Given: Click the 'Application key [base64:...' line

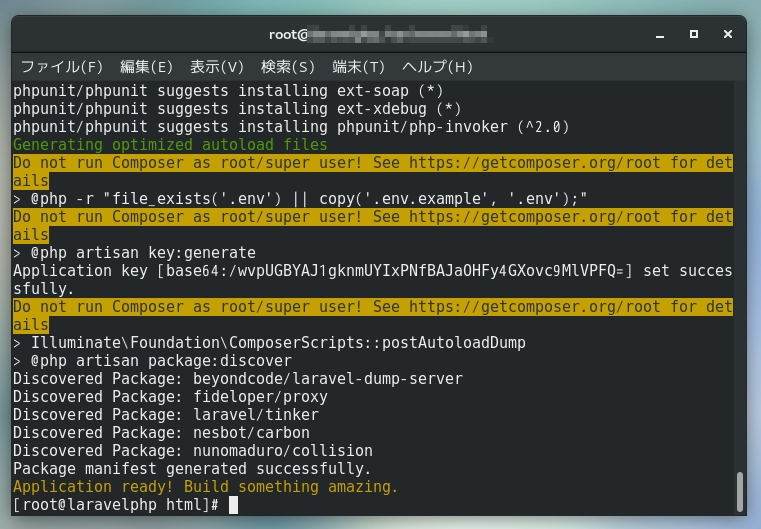Looking at the screenshot, I should click(373, 280).
